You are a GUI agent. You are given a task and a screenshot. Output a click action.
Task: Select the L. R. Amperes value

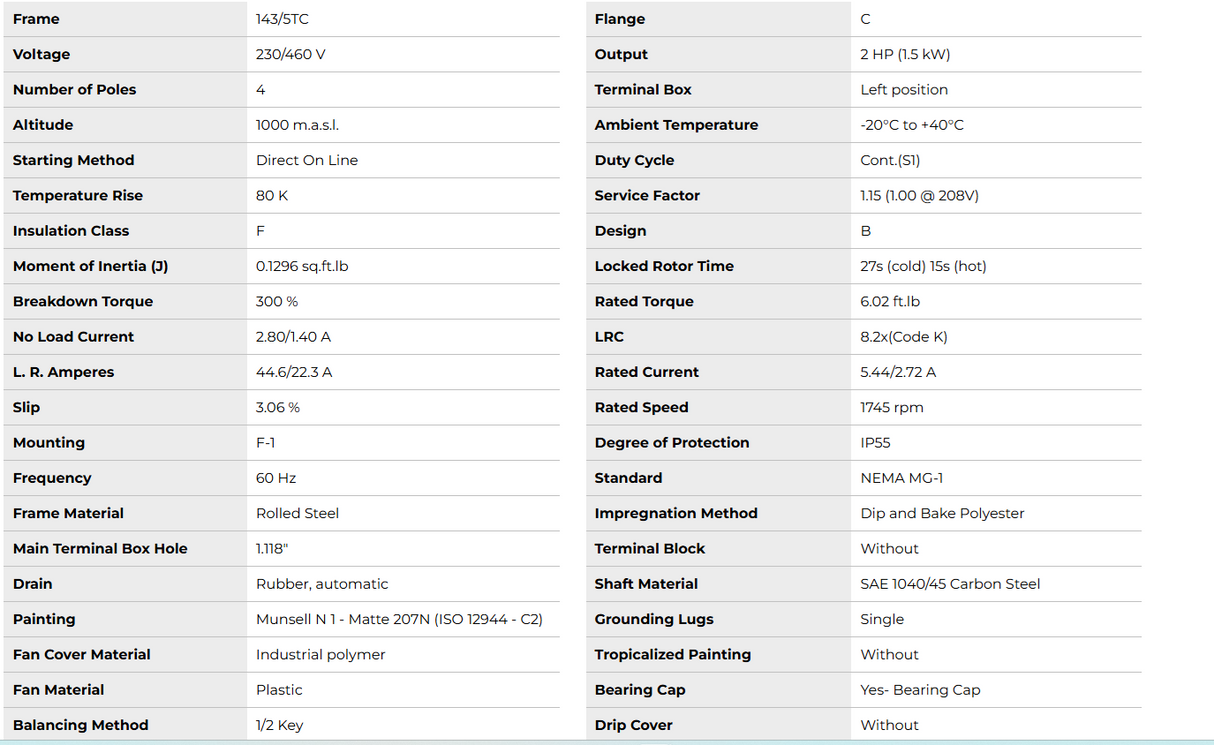click(294, 372)
